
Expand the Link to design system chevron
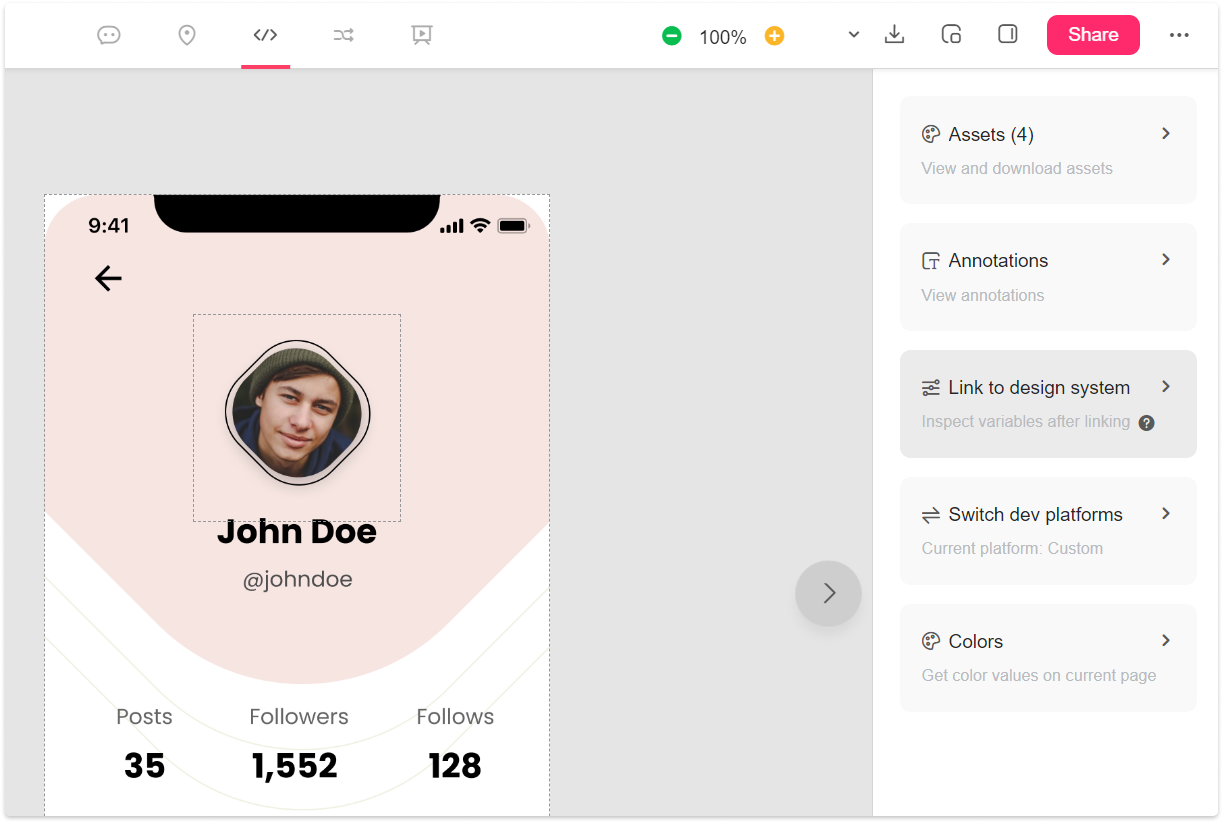point(1166,386)
